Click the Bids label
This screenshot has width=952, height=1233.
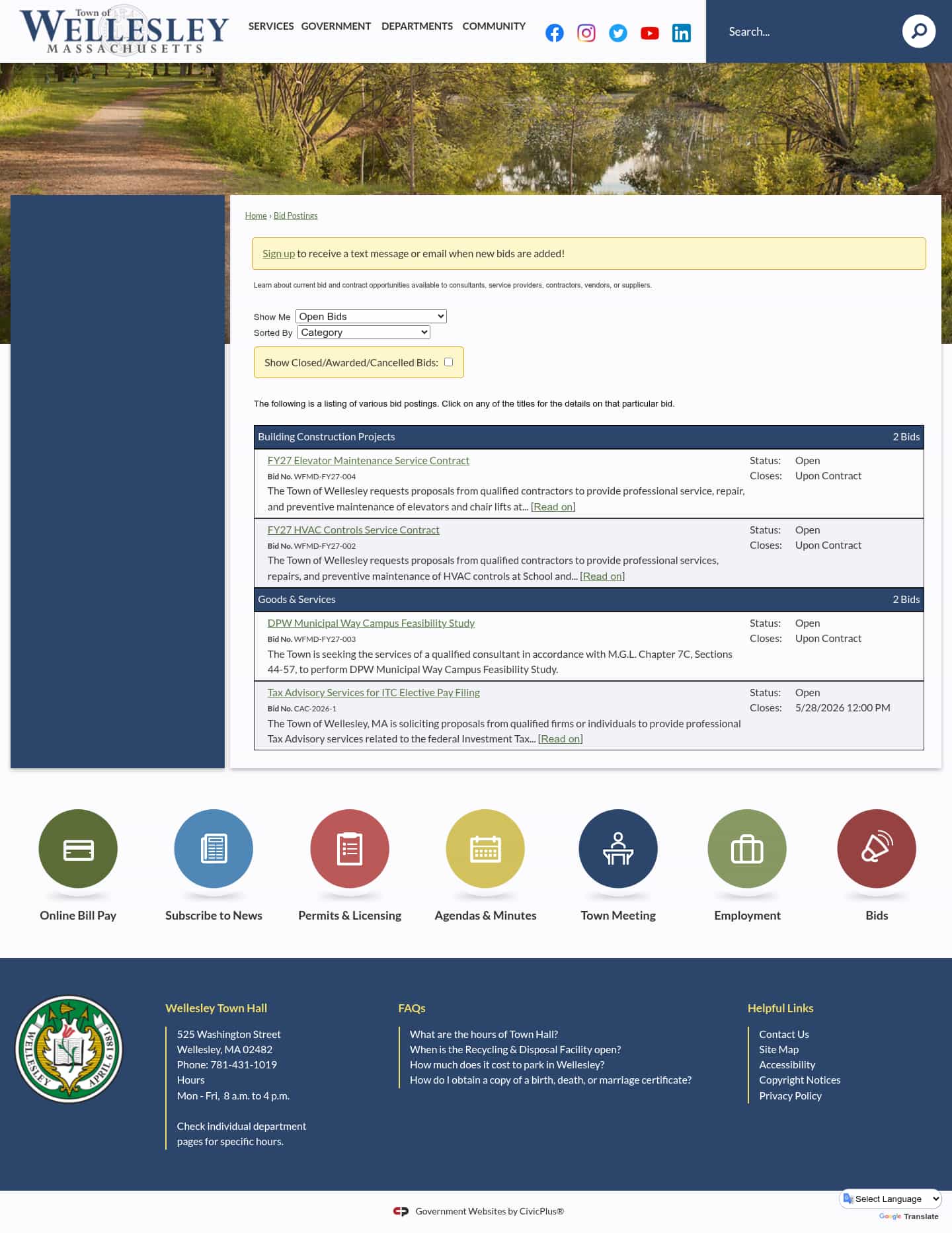click(877, 916)
